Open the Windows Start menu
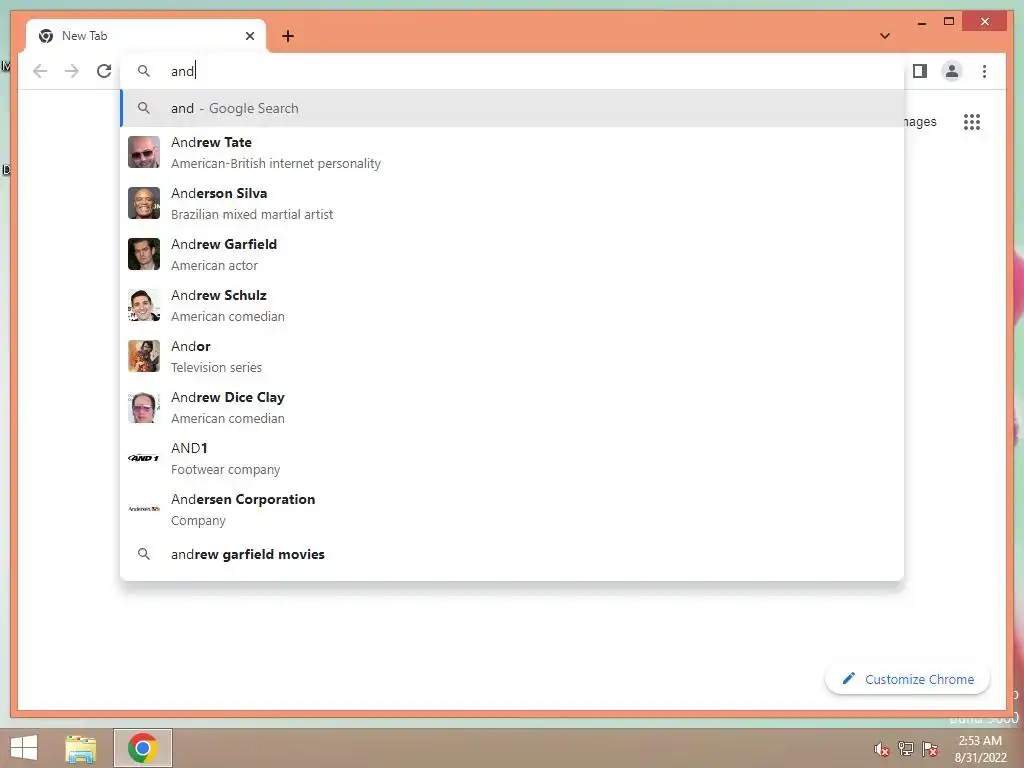1024x768 pixels. pos(24,748)
